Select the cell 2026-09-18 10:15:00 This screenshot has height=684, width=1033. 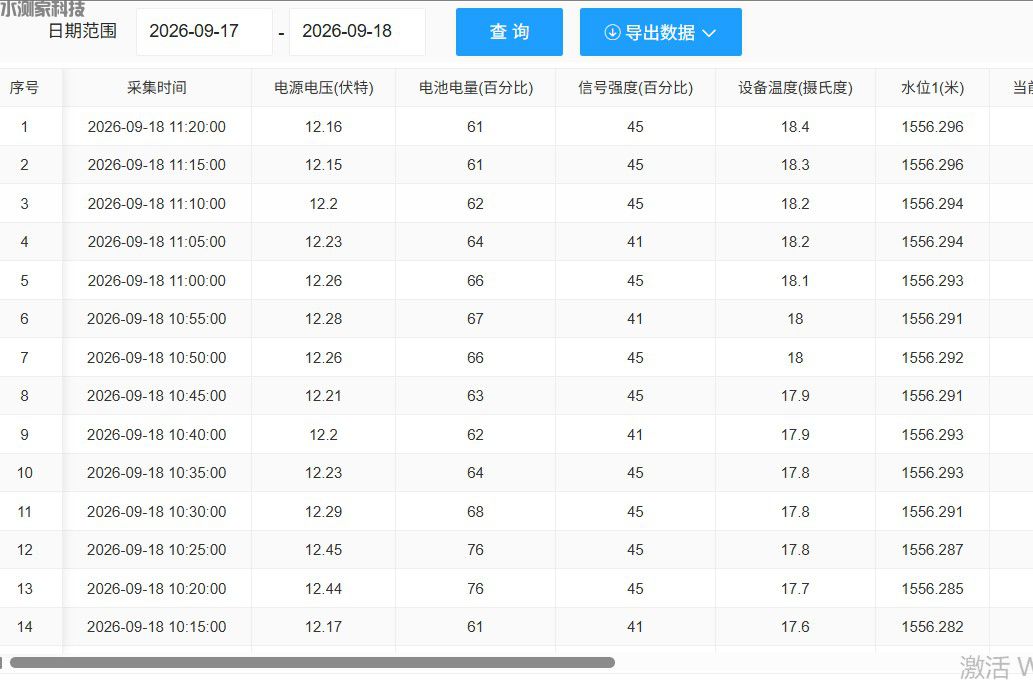click(x=157, y=627)
